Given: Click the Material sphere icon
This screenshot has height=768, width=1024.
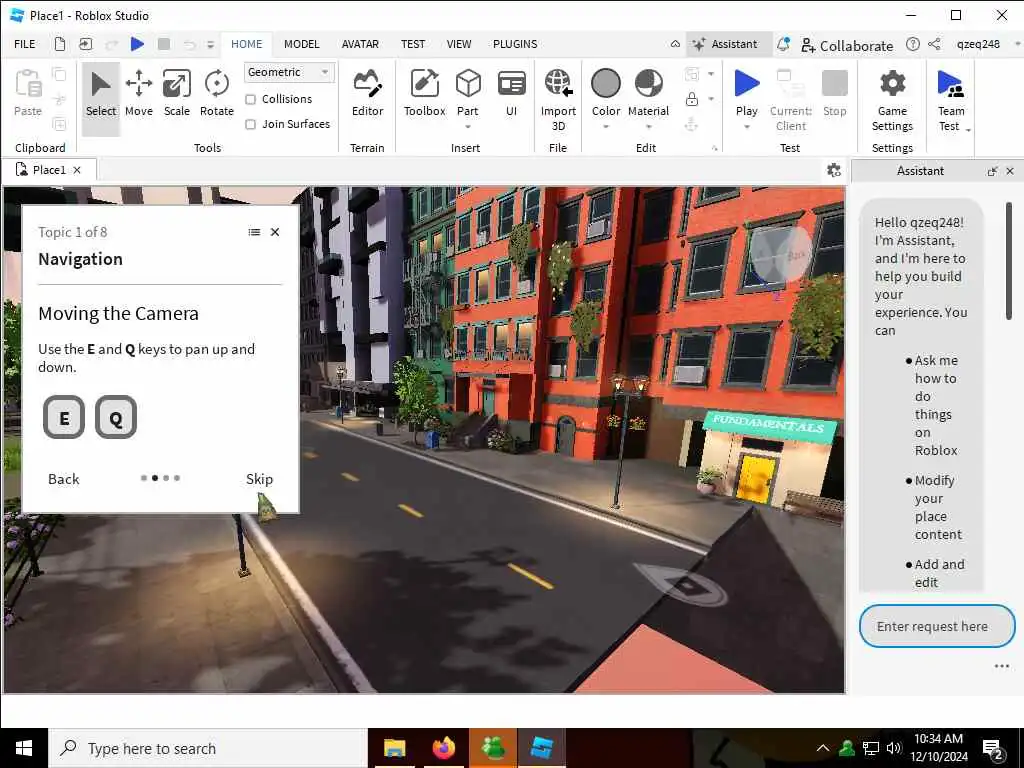Looking at the screenshot, I should tap(648, 84).
